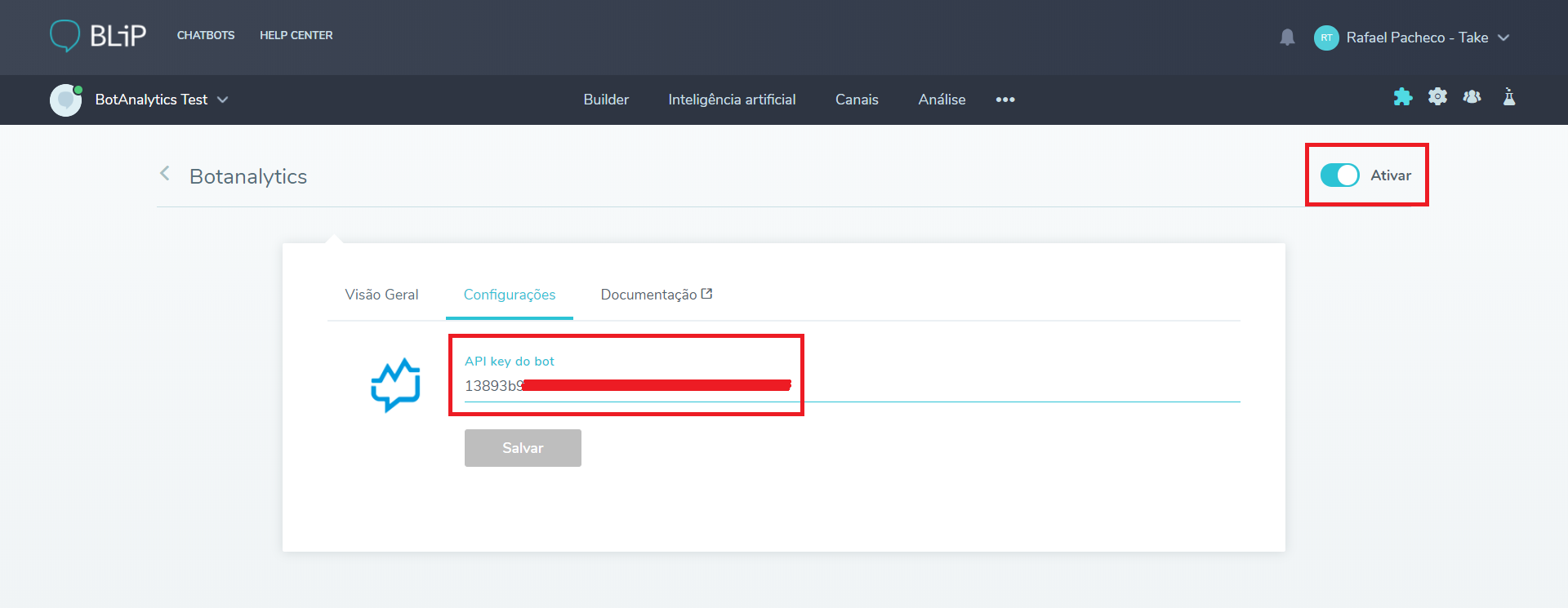Image resolution: width=1568 pixels, height=608 pixels.
Task: Open the Help Center menu
Action: tap(296, 35)
